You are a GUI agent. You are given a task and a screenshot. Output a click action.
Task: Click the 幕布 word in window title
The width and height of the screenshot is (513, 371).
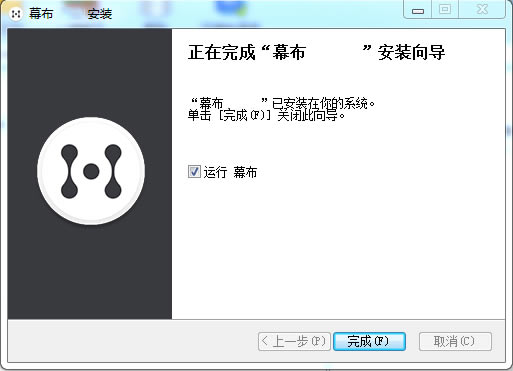(x=41, y=14)
